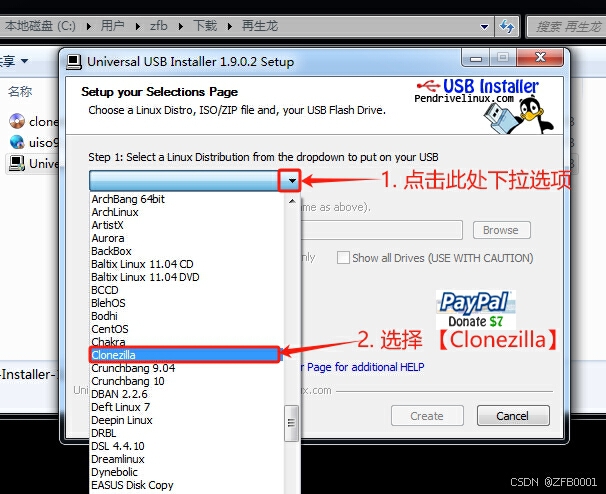Navigate to 本地磁盘 (C:) breadcrumb
Viewport: 606px width, 494px height.
point(39,26)
